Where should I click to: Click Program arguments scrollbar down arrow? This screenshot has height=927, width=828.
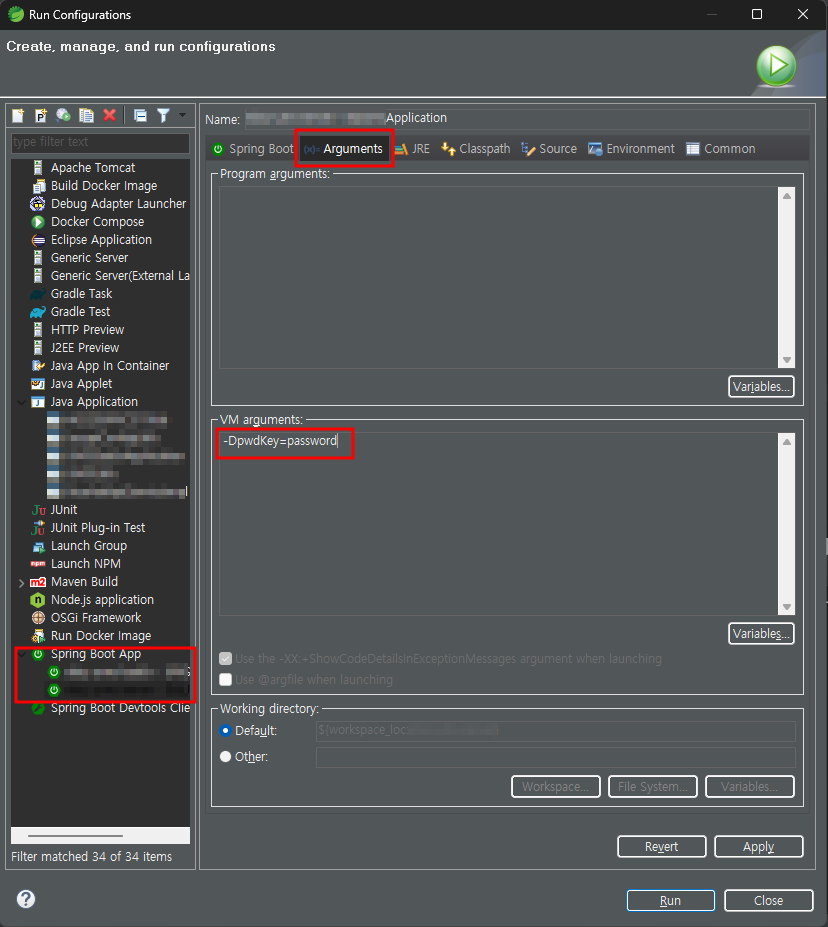pyautogui.click(x=787, y=360)
